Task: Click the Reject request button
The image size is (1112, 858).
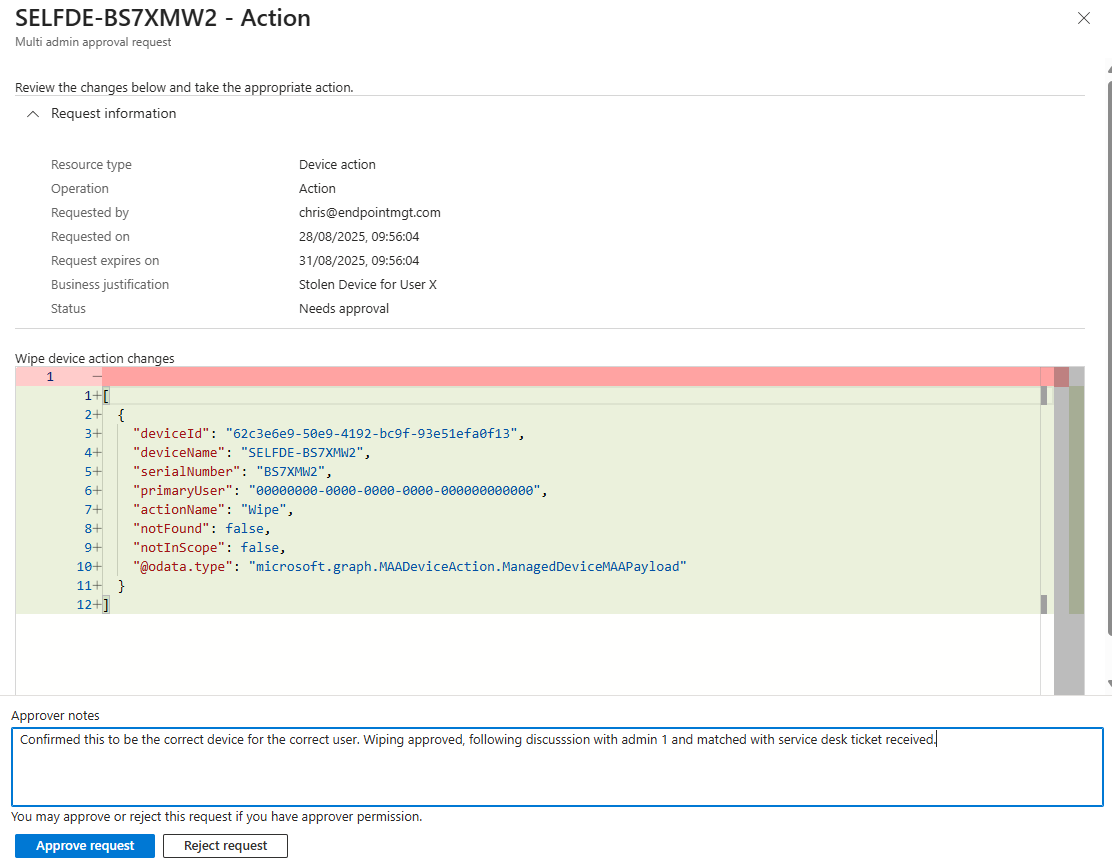Action: coord(226,845)
